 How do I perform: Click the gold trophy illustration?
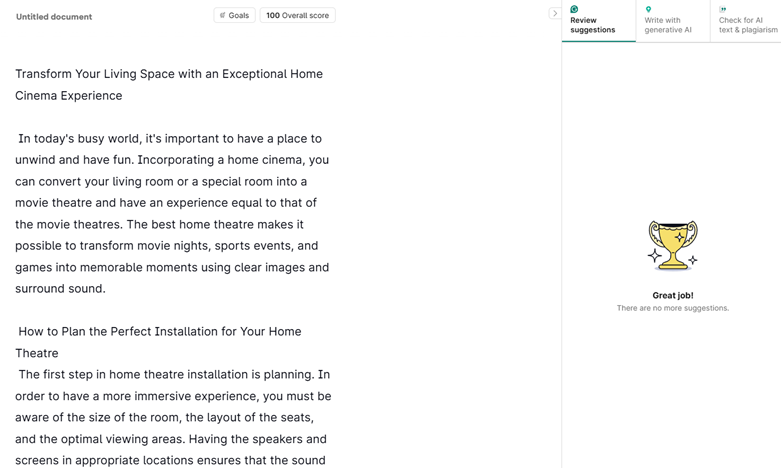(x=672, y=245)
